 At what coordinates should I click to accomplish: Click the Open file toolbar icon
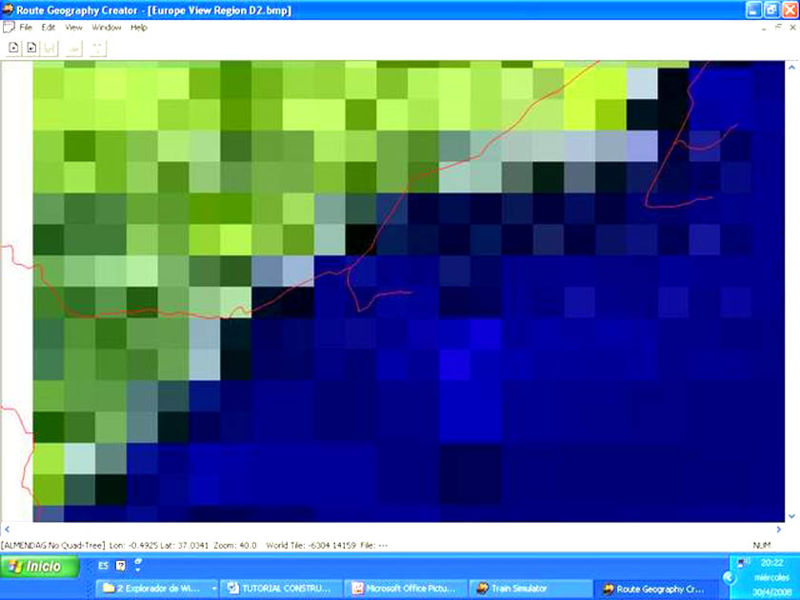tap(31, 46)
